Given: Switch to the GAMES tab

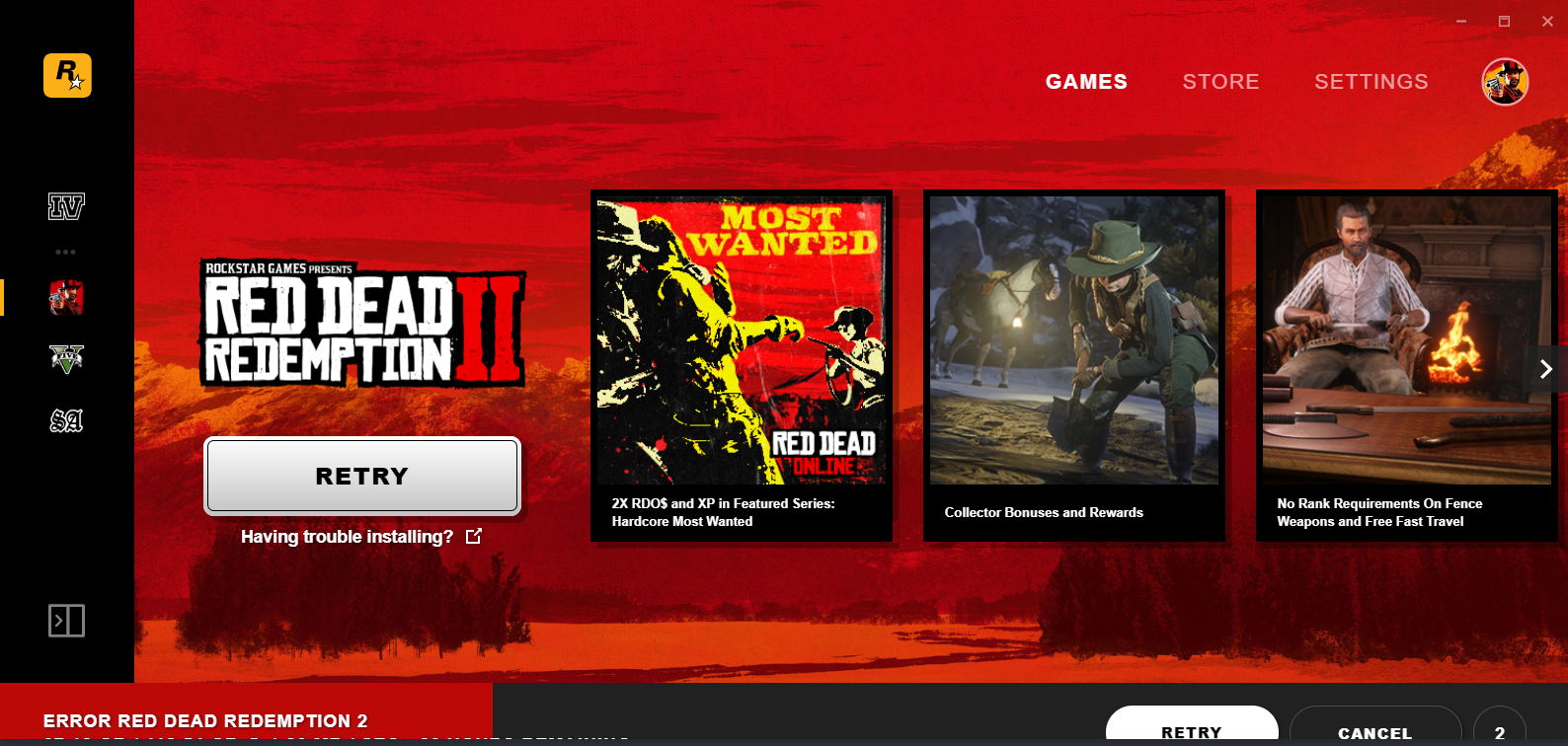Looking at the screenshot, I should point(1086,82).
